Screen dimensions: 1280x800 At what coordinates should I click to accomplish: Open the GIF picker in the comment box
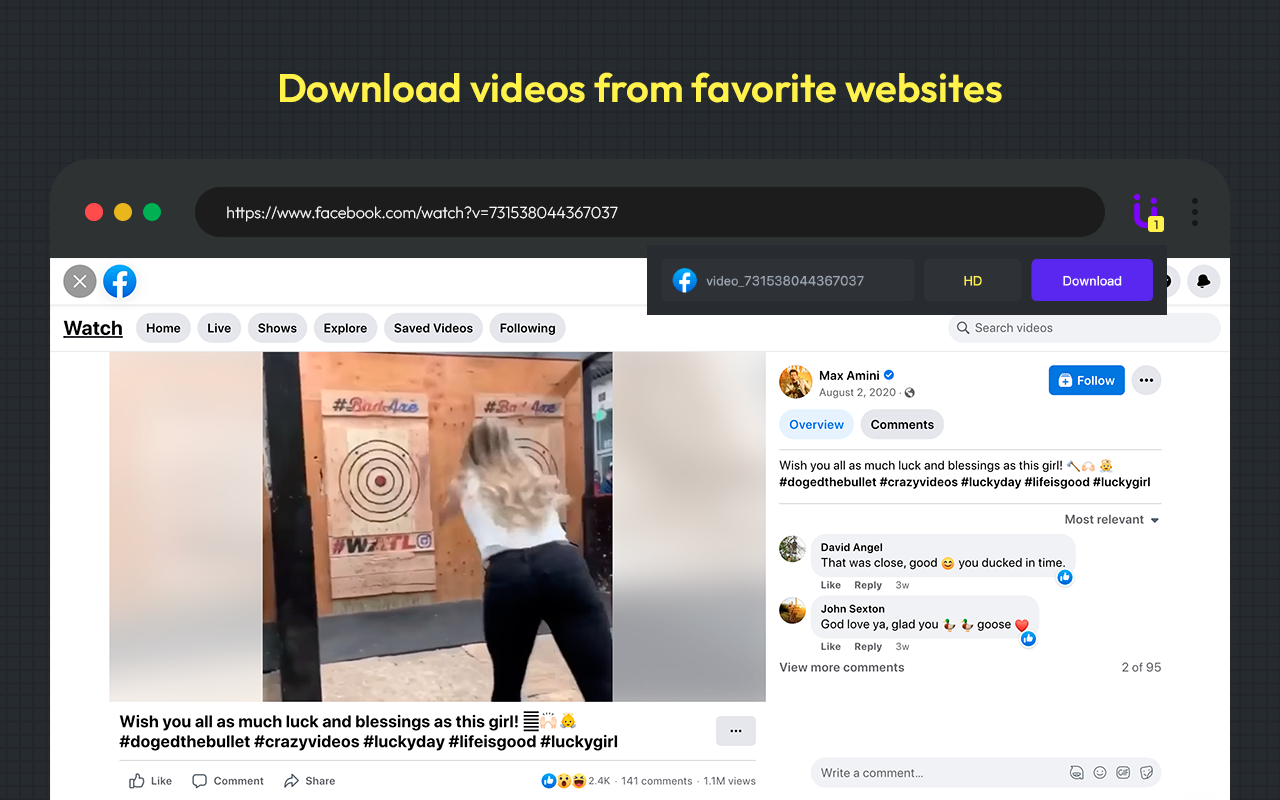(1123, 772)
